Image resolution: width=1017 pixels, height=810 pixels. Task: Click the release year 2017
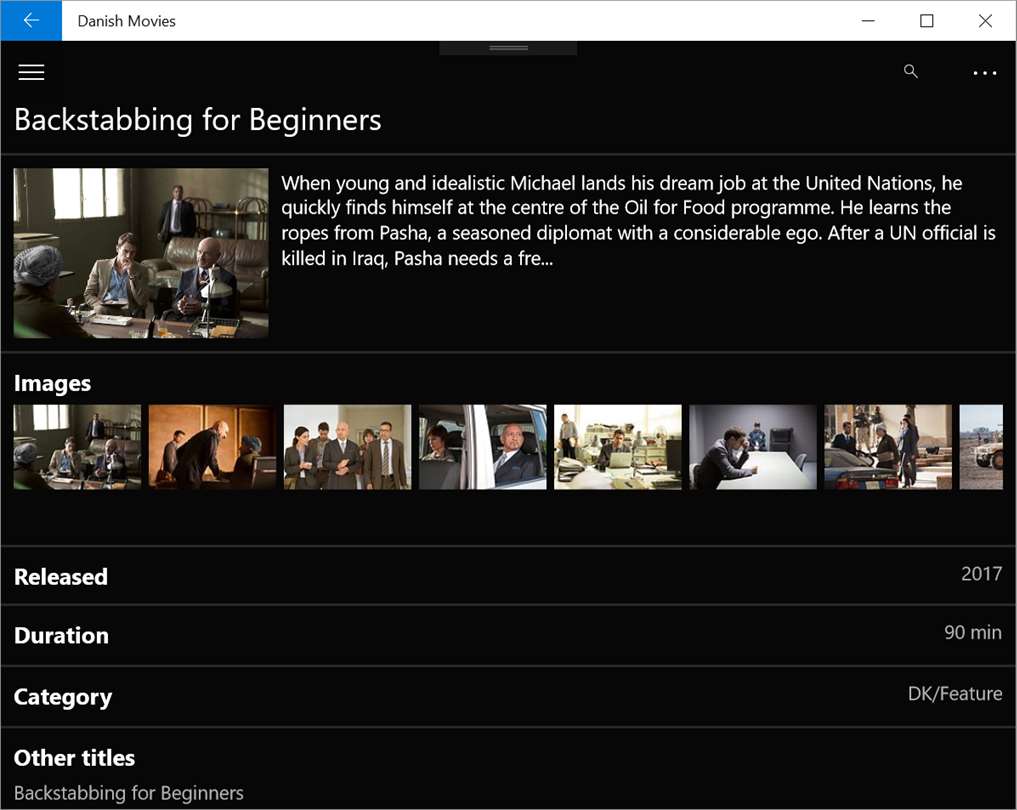pos(981,574)
